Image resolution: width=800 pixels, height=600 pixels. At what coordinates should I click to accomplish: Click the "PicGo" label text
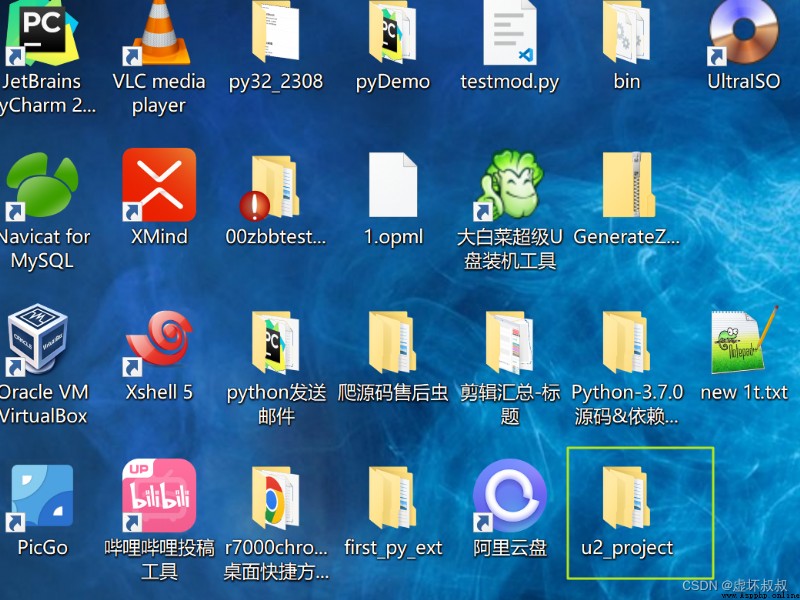tap(42, 548)
